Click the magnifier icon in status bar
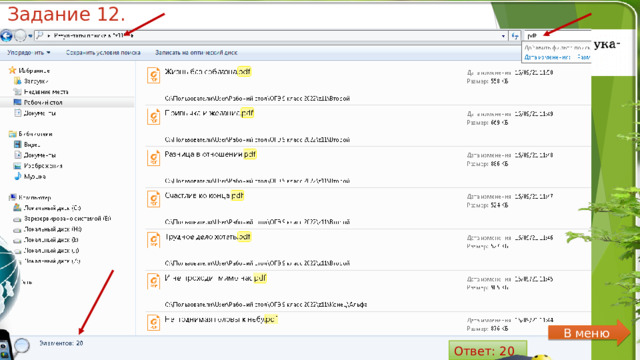Viewport: 640px width, 360px height. coord(22,346)
